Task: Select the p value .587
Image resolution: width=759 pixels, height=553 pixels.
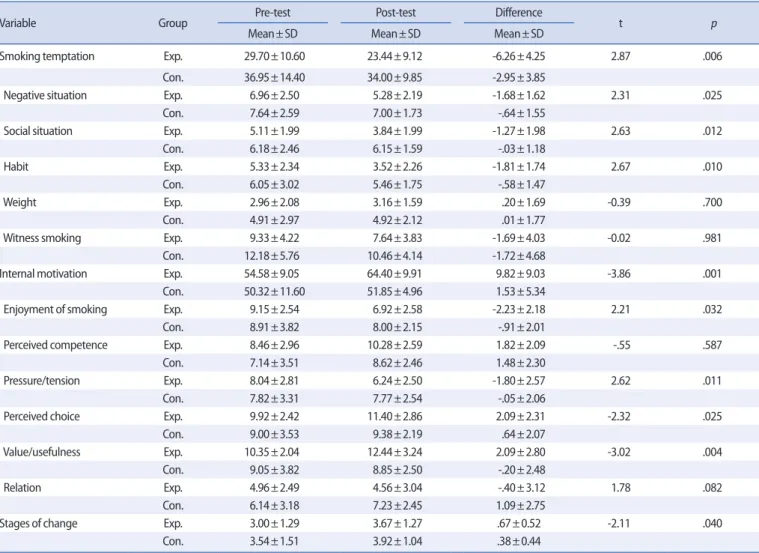Action: 712,345
